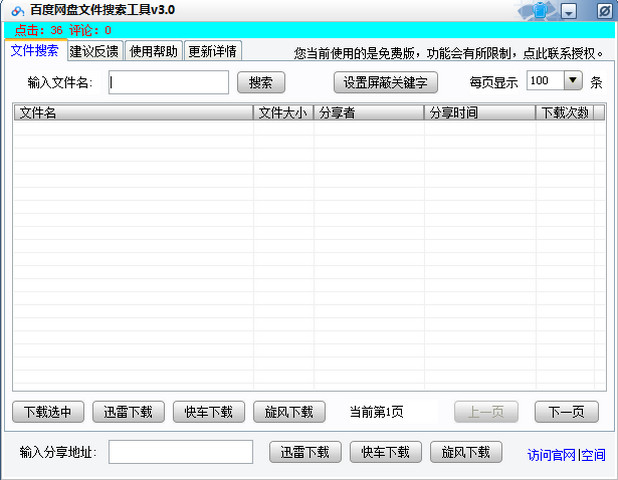Click 迅雷下载 beside share address field
The height and width of the screenshot is (480, 618).
pos(305,452)
